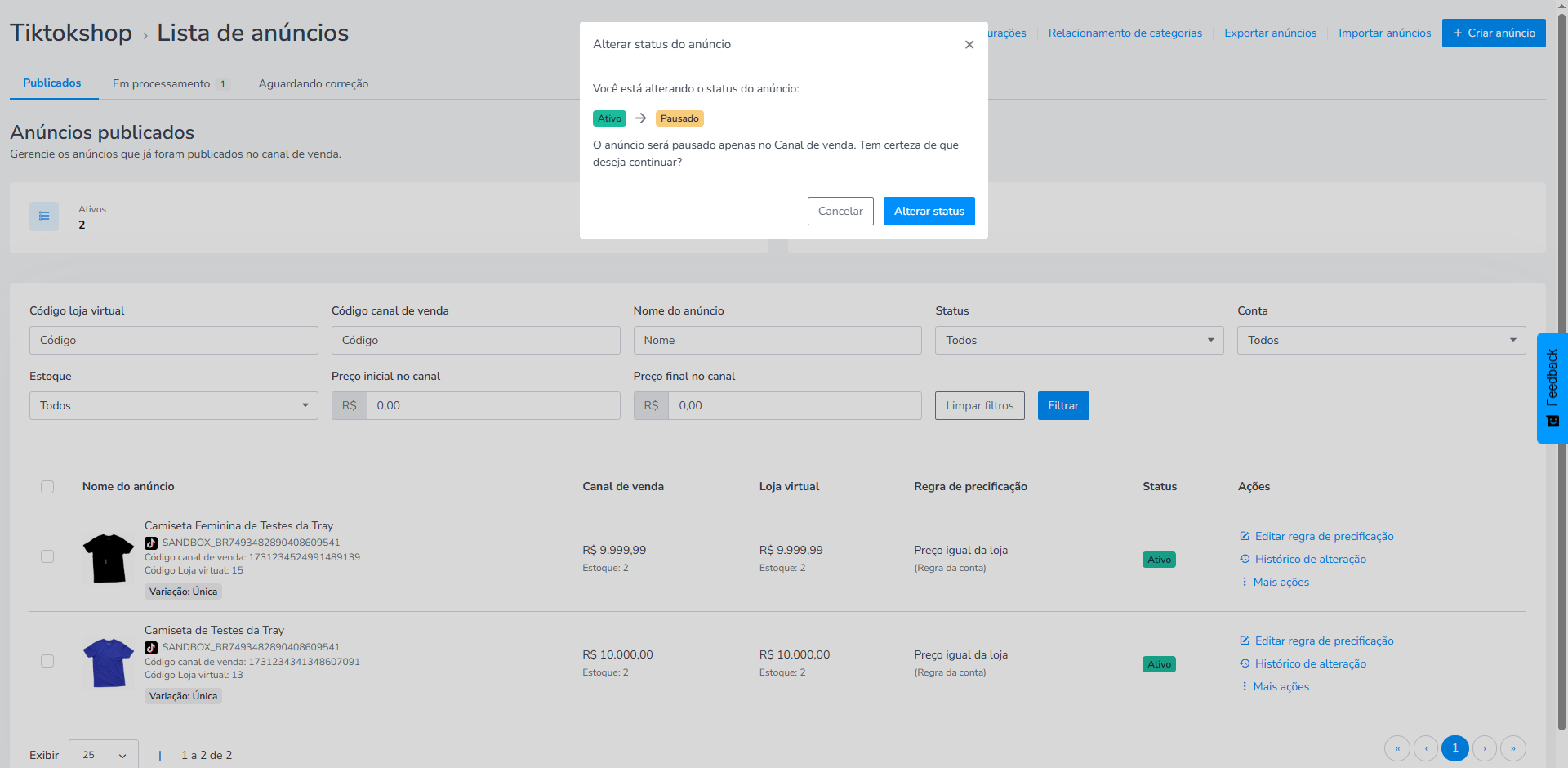Click Exportar anúncios link
The height and width of the screenshot is (768, 1568).
[x=1270, y=33]
